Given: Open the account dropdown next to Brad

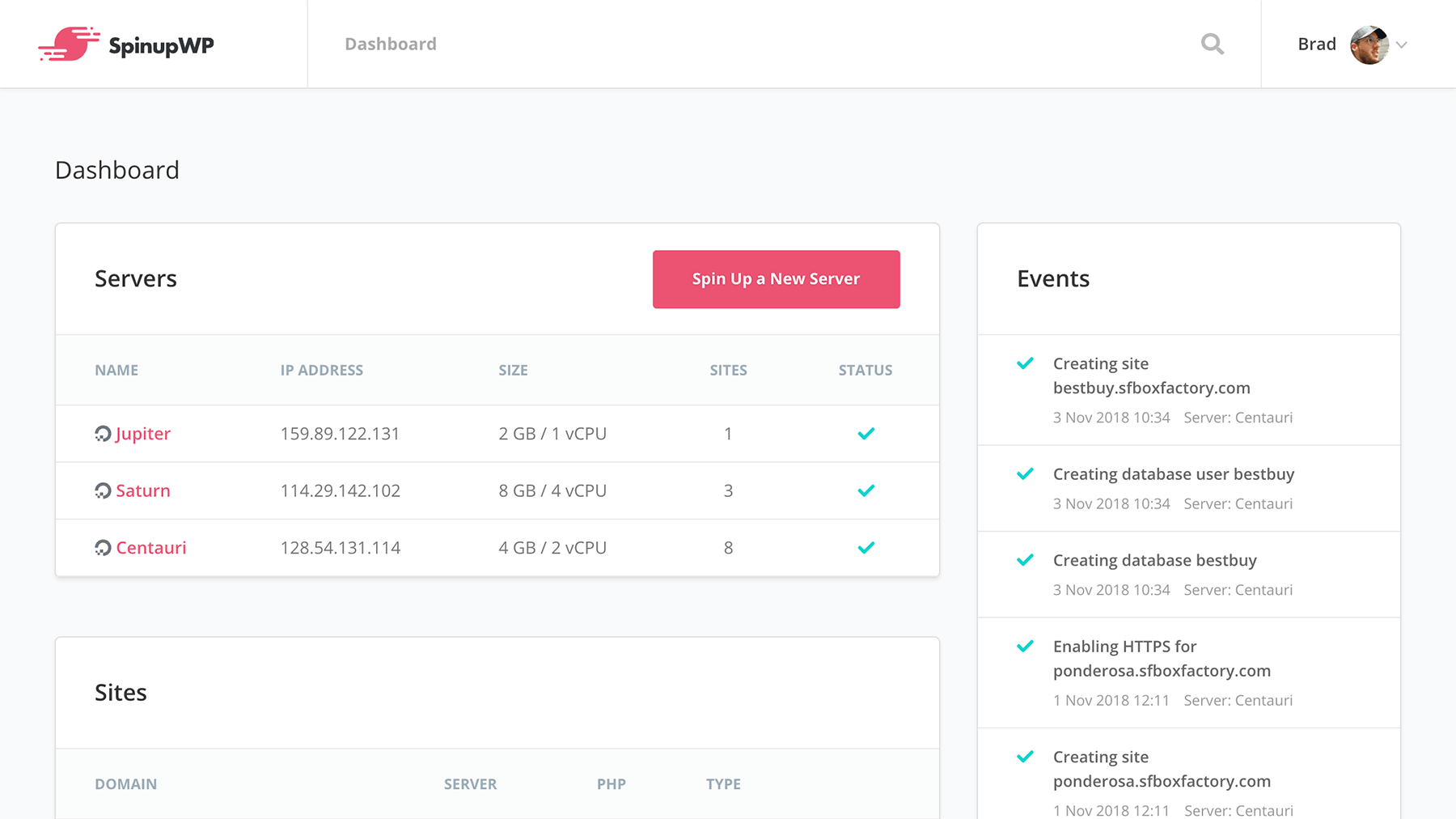Looking at the screenshot, I should 1402,45.
